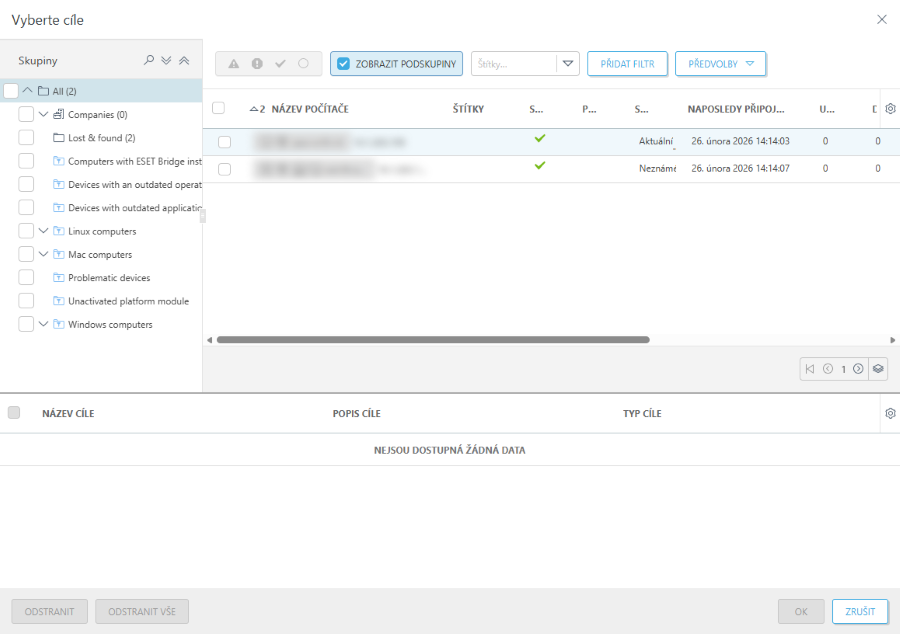Screen dimensions: 900x634
Task: Expand the Companies group
Action: point(43,114)
